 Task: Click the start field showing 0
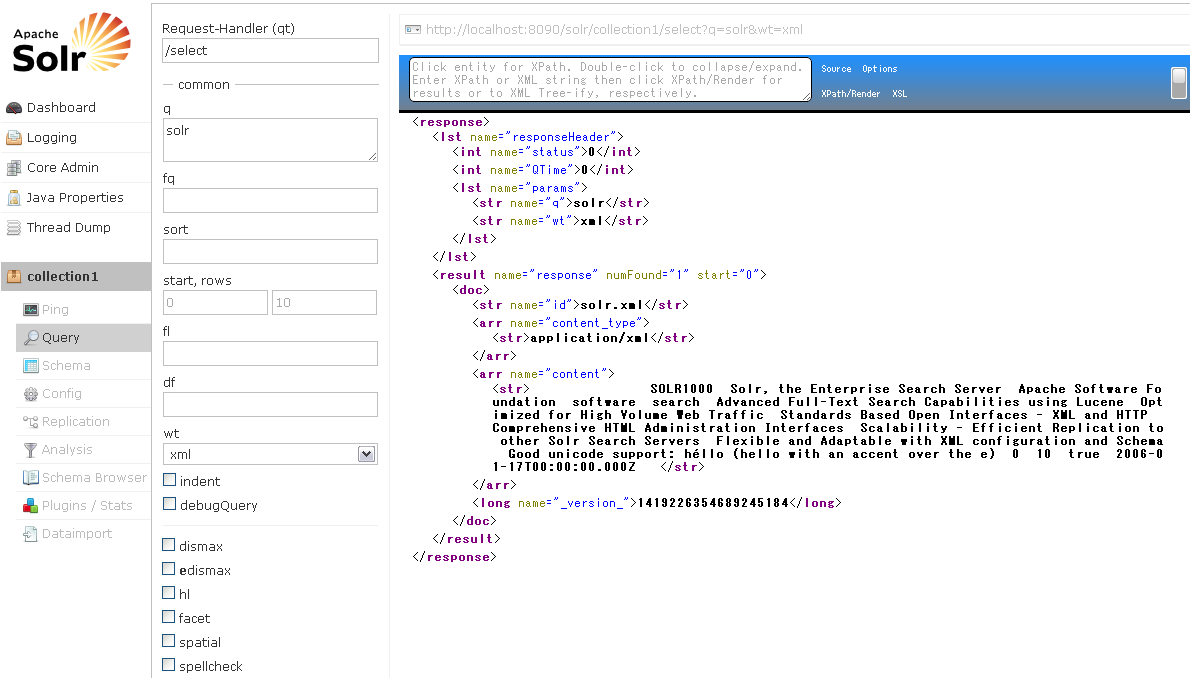pos(216,302)
